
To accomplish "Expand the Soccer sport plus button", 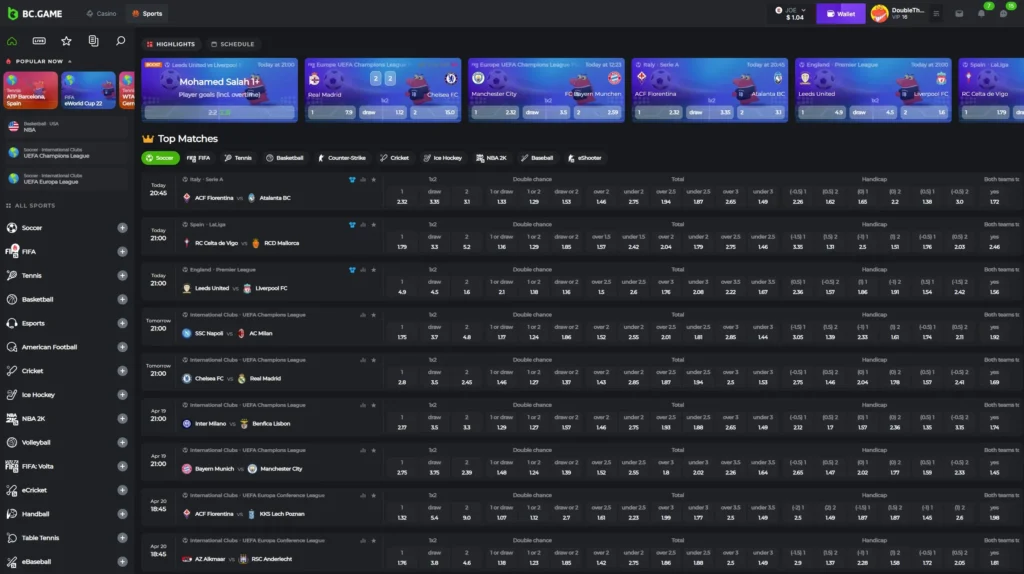I will coord(122,228).
